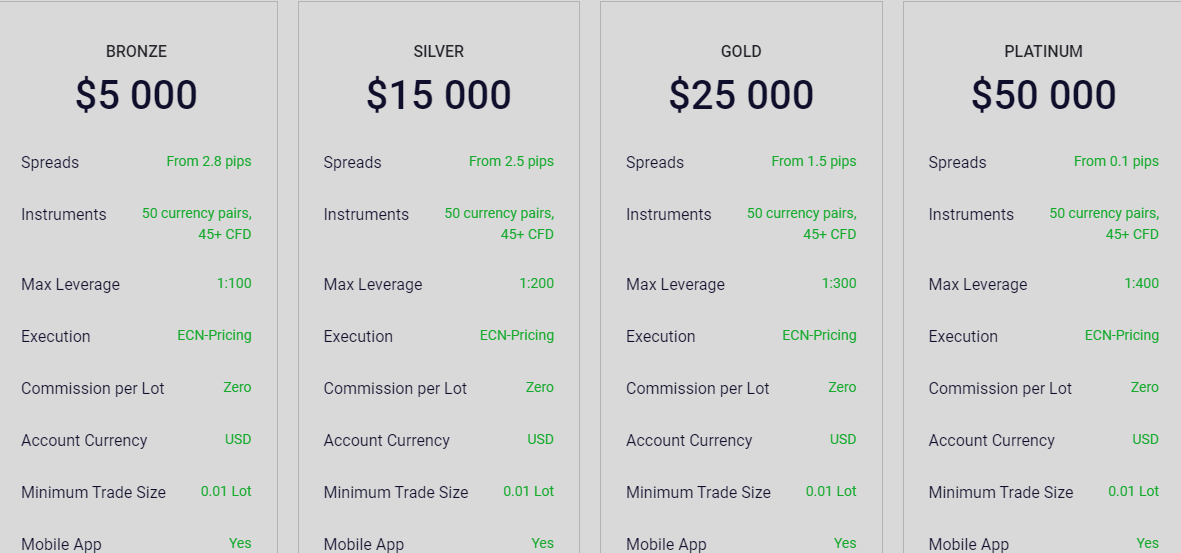Click Gold spreads value From 1.5 pips
Image resolution: width=1181 pixels, height=553 pixels.
click(813, 161)
